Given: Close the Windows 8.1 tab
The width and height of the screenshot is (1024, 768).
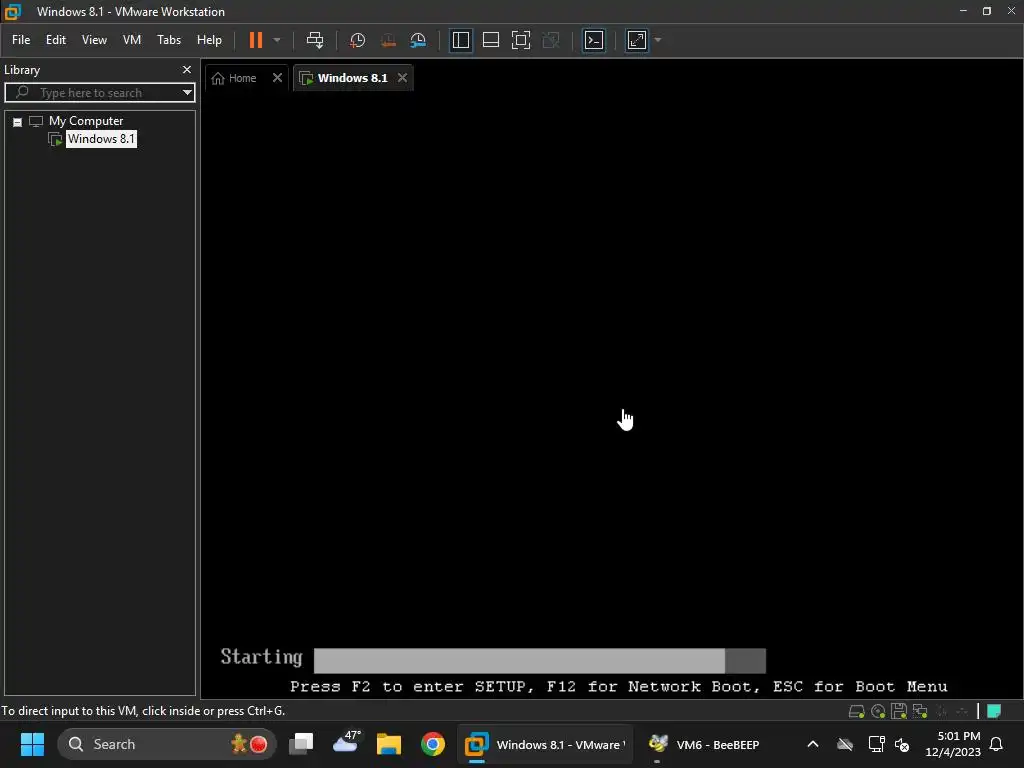Looking at the screenshot, I should pyautogui.click(x=402, y=78).
